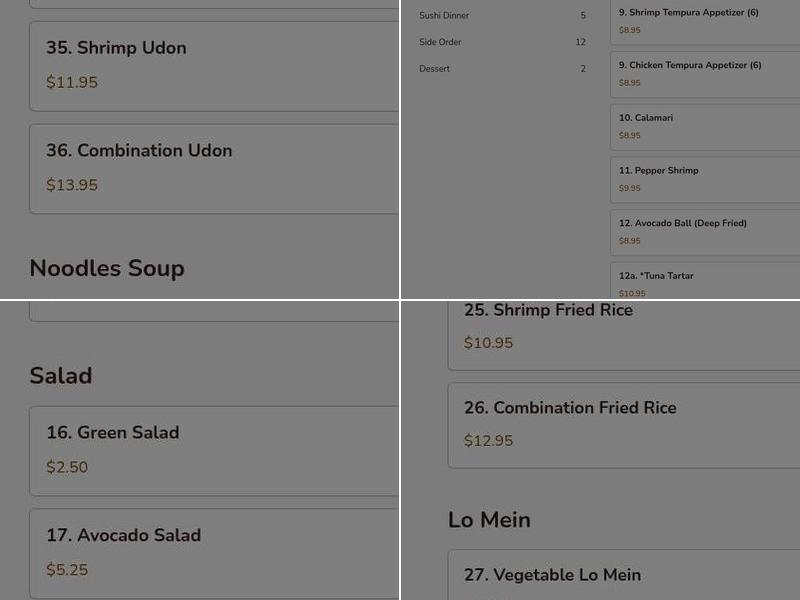Viewport: 800px width, 600px height.
Task: Jump to the Dessert category
Action: [x=435, y=69]
